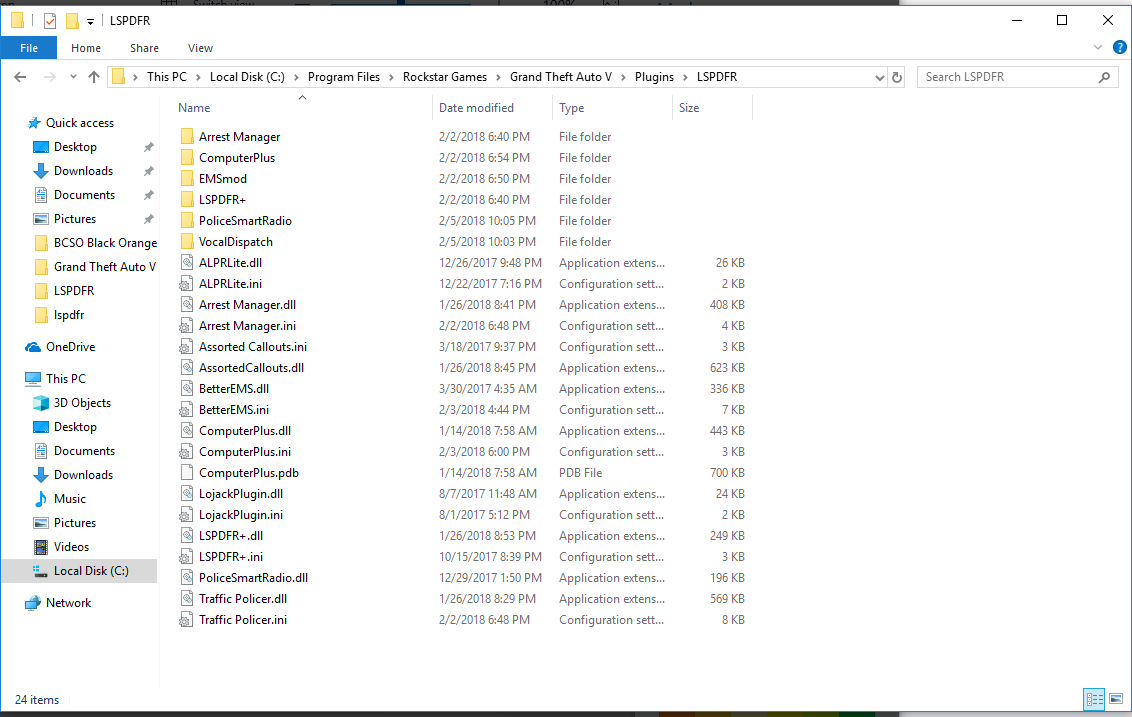Navigate to Rockstar Games in the address bar

point(445,77)
